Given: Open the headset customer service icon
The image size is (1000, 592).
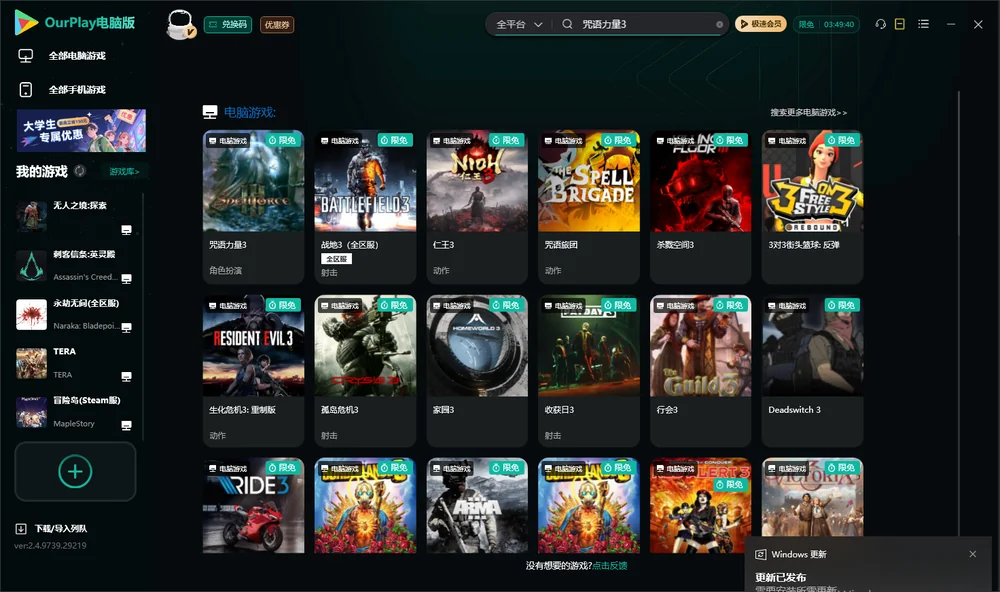Looking at the screenshot, I should (x=880, y=24).
